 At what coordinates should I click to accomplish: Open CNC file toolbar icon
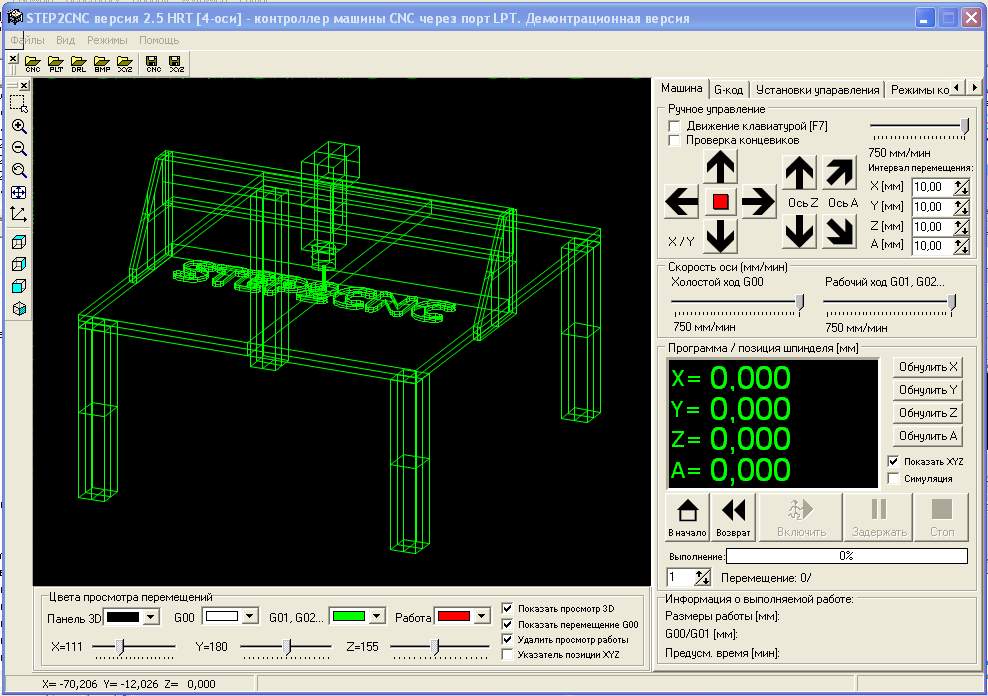point(33,64)
